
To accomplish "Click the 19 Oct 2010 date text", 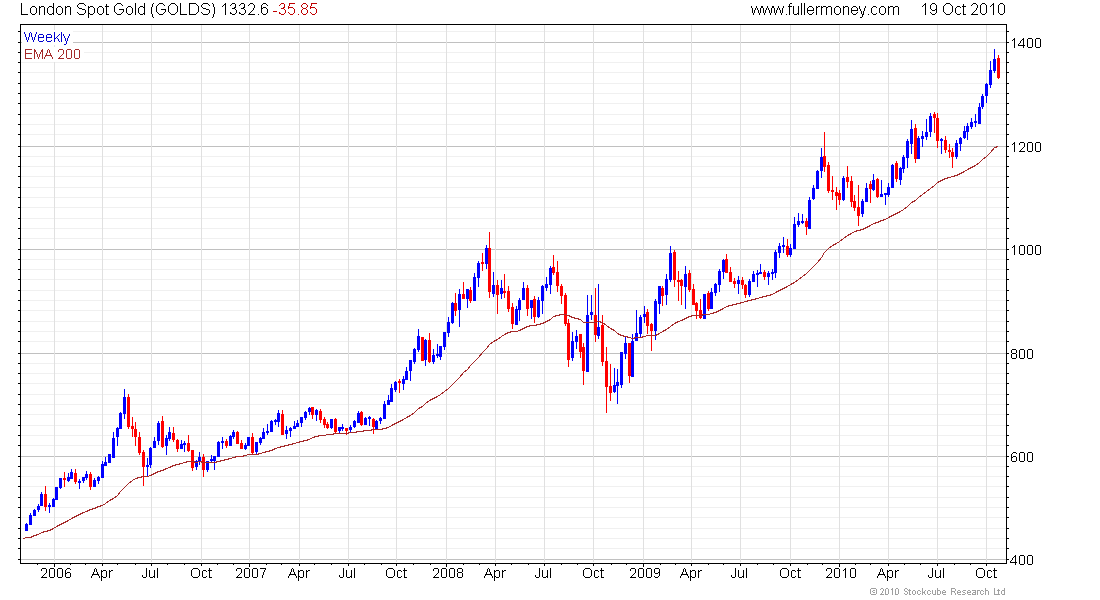I will point(963,10).
